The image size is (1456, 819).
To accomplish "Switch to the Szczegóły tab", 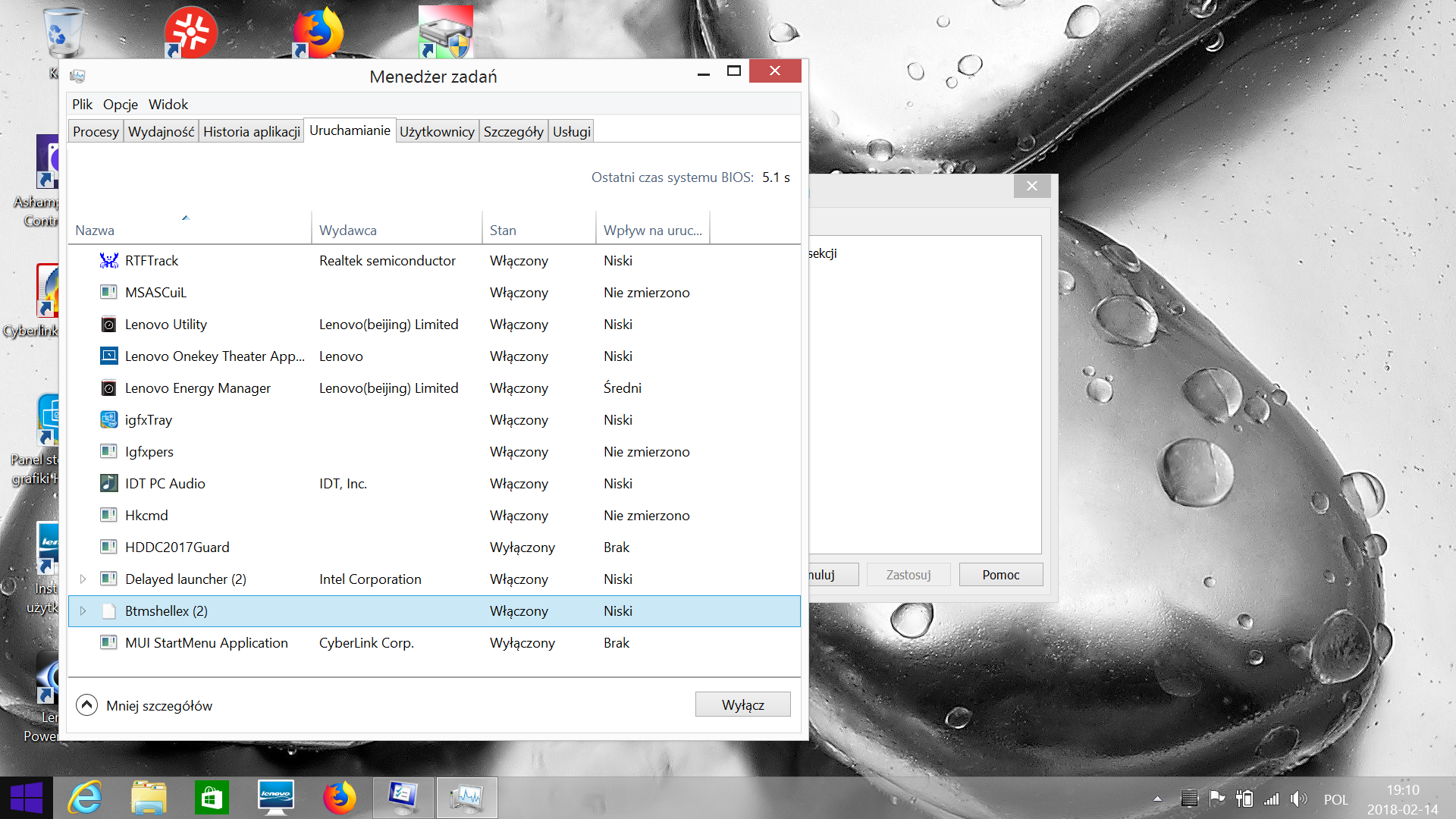I will click(513, 131).
